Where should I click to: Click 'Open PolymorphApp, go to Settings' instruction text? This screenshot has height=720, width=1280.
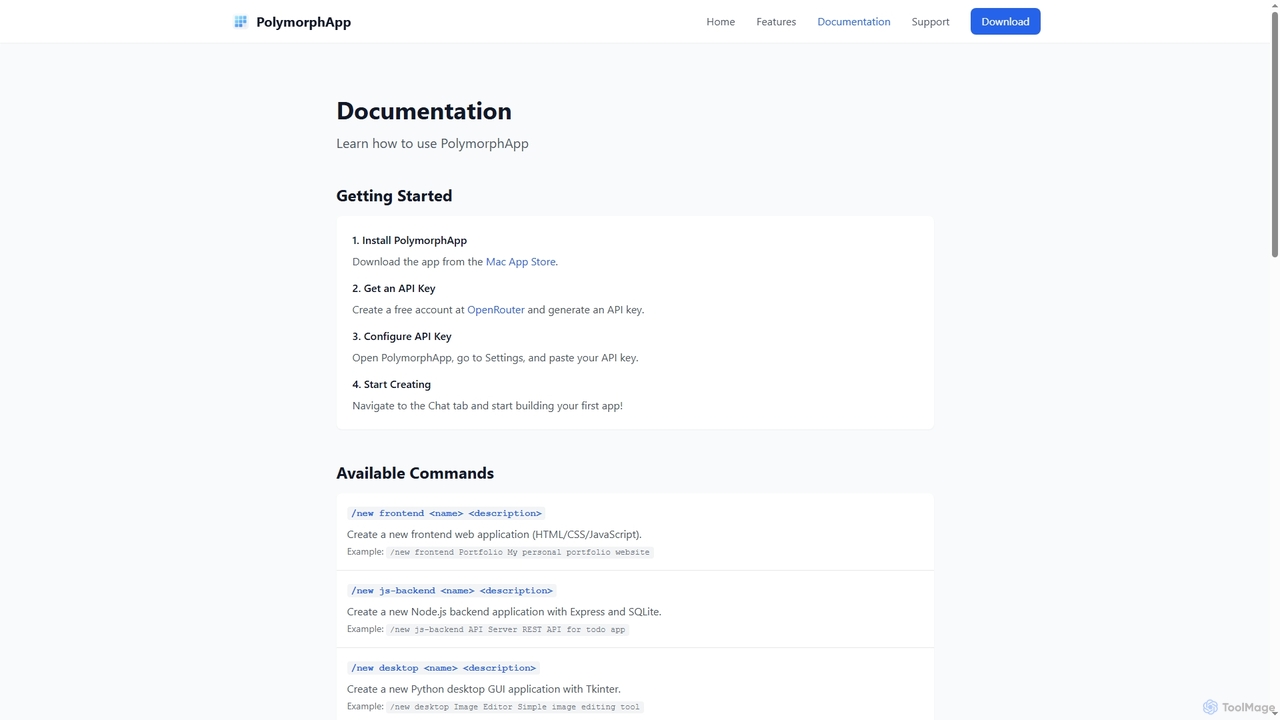[x=495, y=358]
